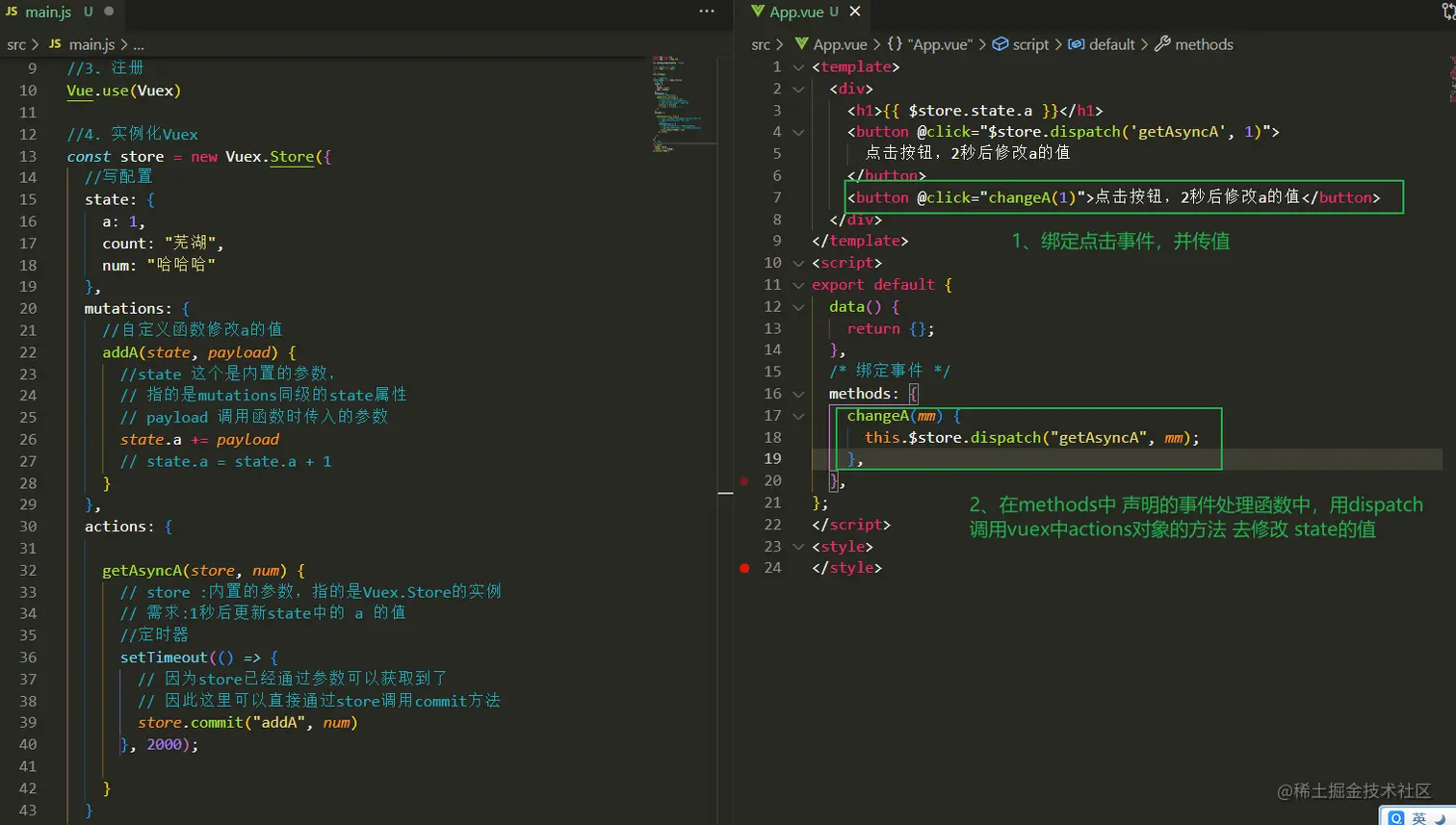The height and width of the screenshot is (825, 1456).
Task: Click "{{ $store.state.a }}" in the h1 line
Action: 971,111
